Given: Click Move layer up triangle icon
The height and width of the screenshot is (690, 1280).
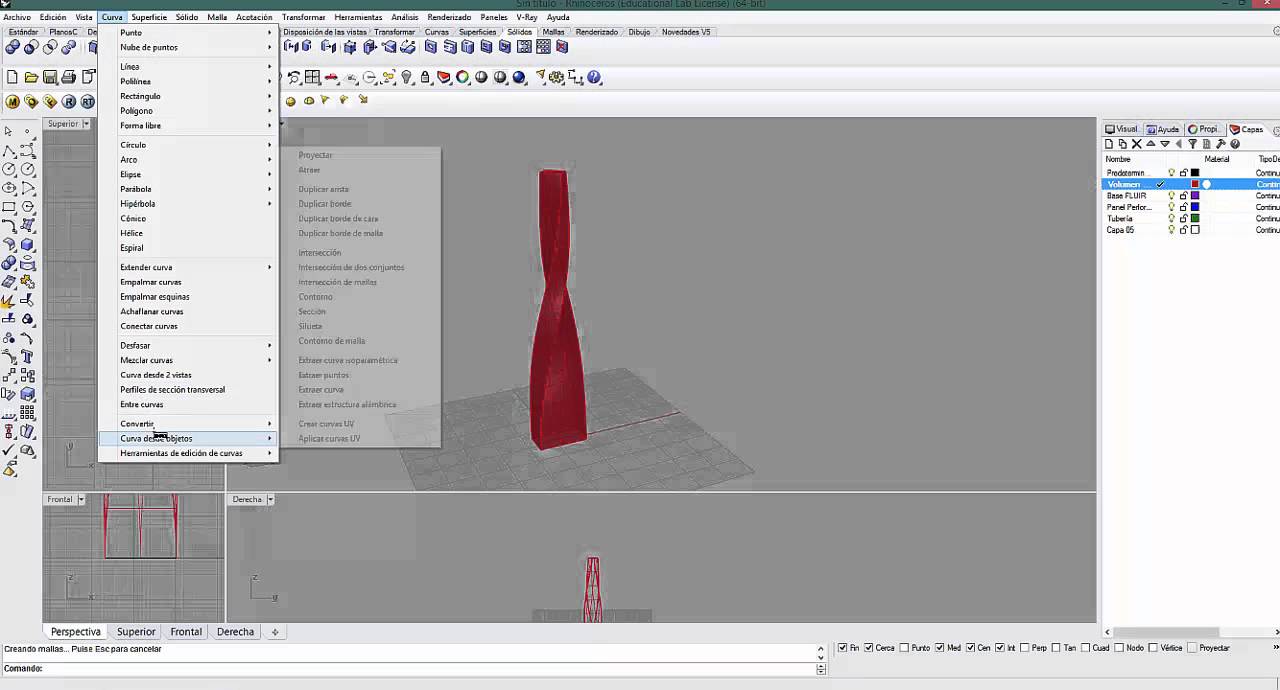Looking at the screenshot, I should (x=1151, y=144).
